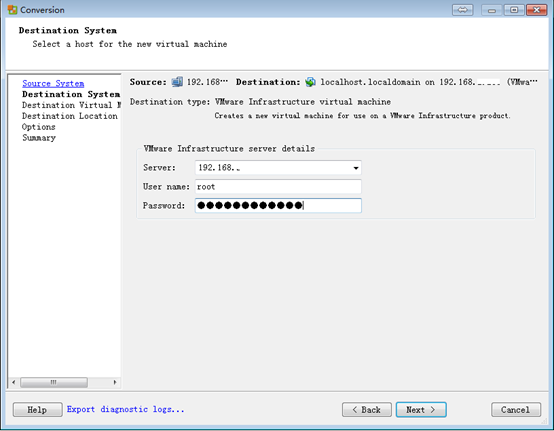Click the double-arrow title bar button
554x431 pixels.
(462, 10)
